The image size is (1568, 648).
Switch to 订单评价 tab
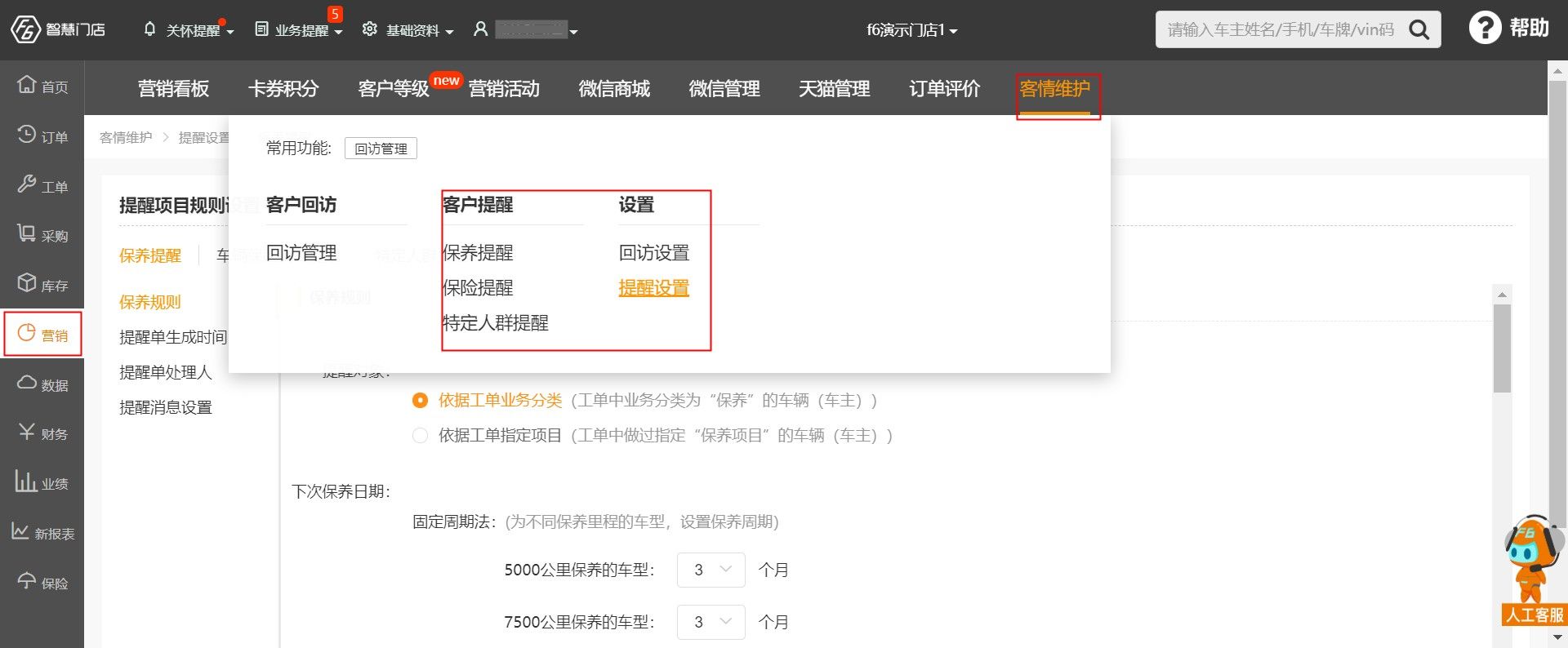(945, 88)
